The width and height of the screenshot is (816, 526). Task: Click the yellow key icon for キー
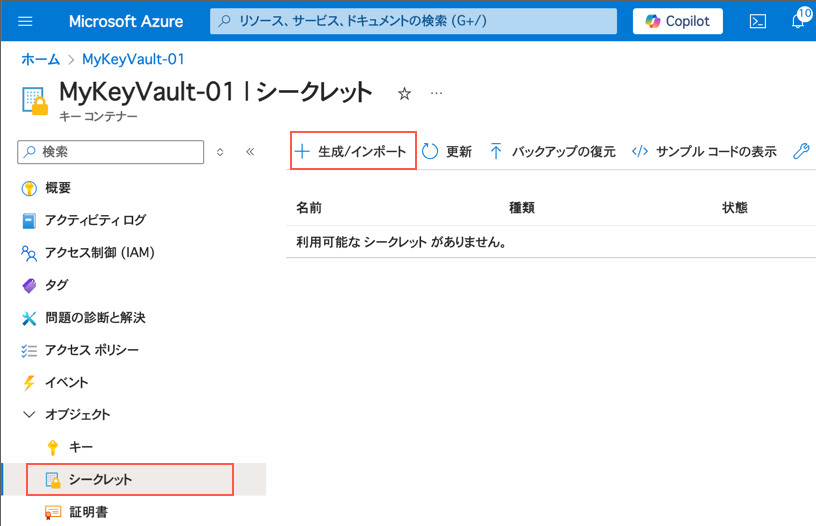[x=53, y=447]
